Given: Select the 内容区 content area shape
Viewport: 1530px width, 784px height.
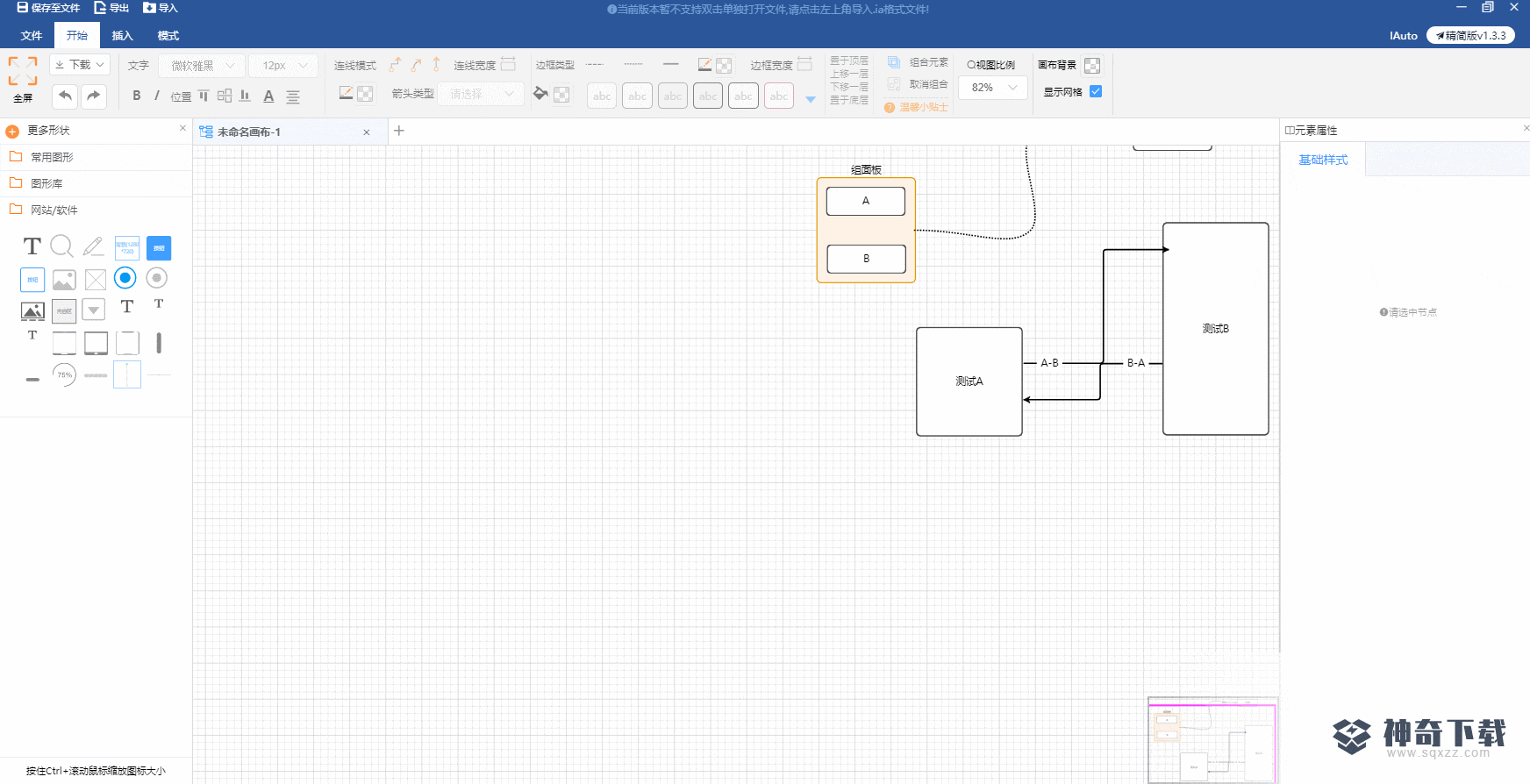Looking at the screenshot, I should coord(64,311).
